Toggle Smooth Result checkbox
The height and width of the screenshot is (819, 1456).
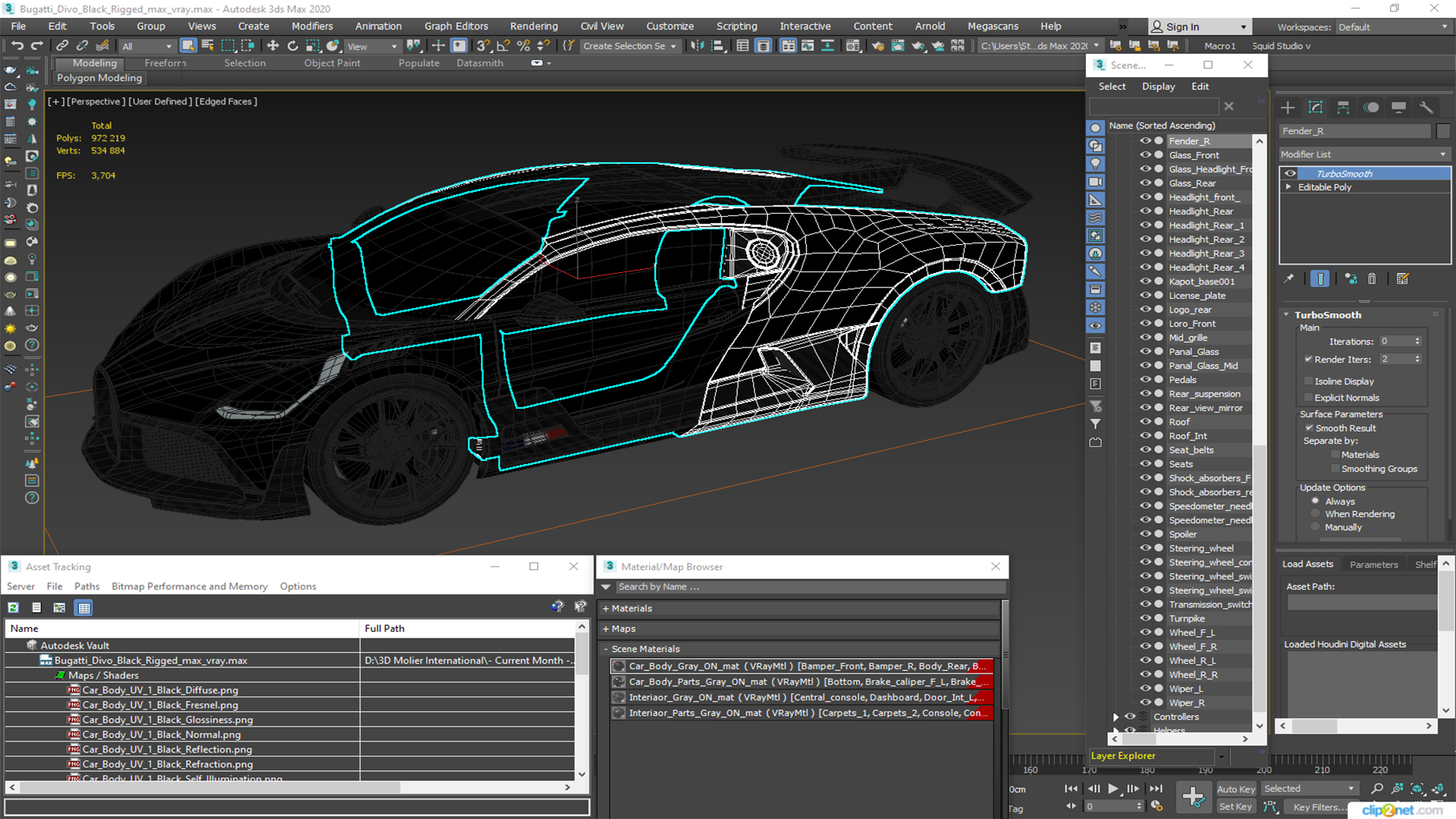click(x=1309, y=428)
